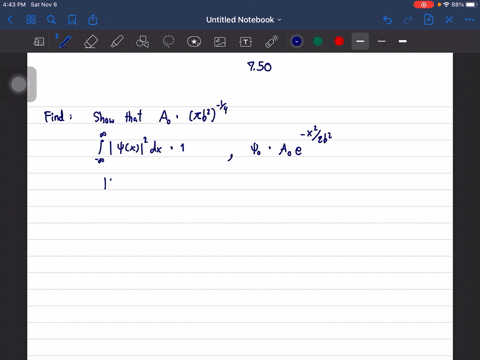Toggle the zoom window tool
The image size is (480, 360).
click(x=39, y=42)
